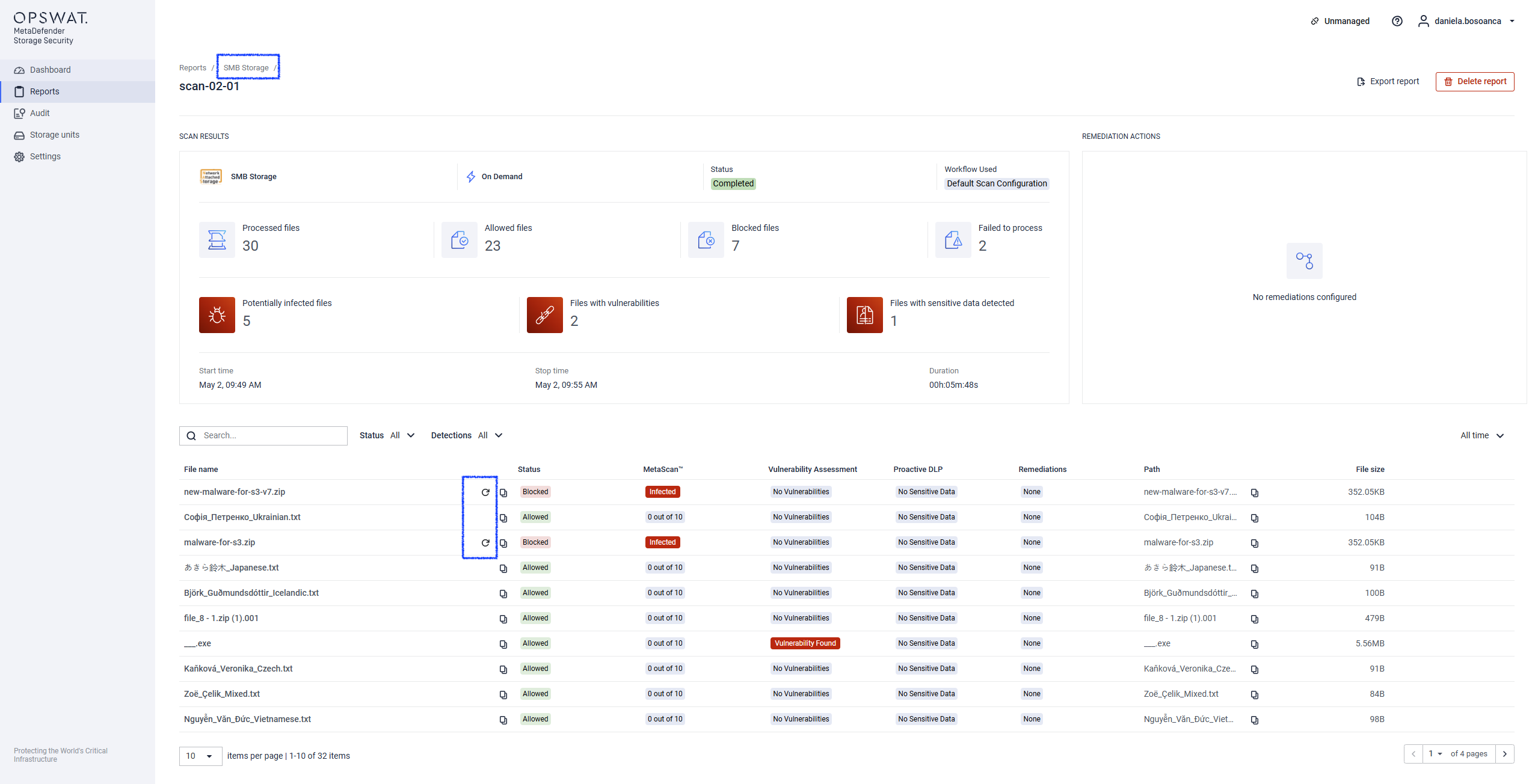Copy the Japanese.txt file name
The width and height of the screenshot is (1538, 784).
[x=503, y=568]
